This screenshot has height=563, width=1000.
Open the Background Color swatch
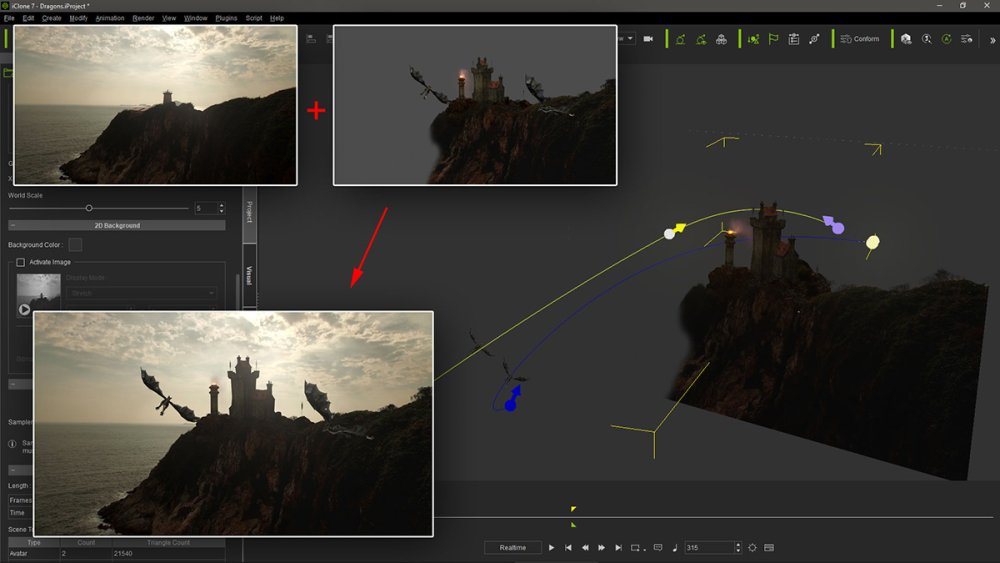(75, 245)
